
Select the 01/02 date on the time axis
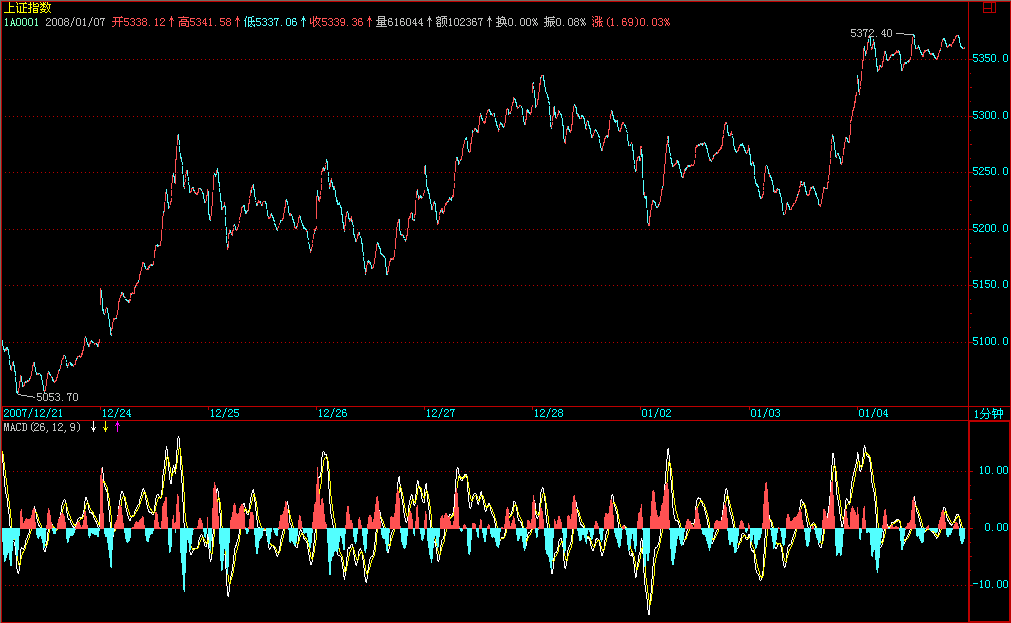[x=656, y=413]
